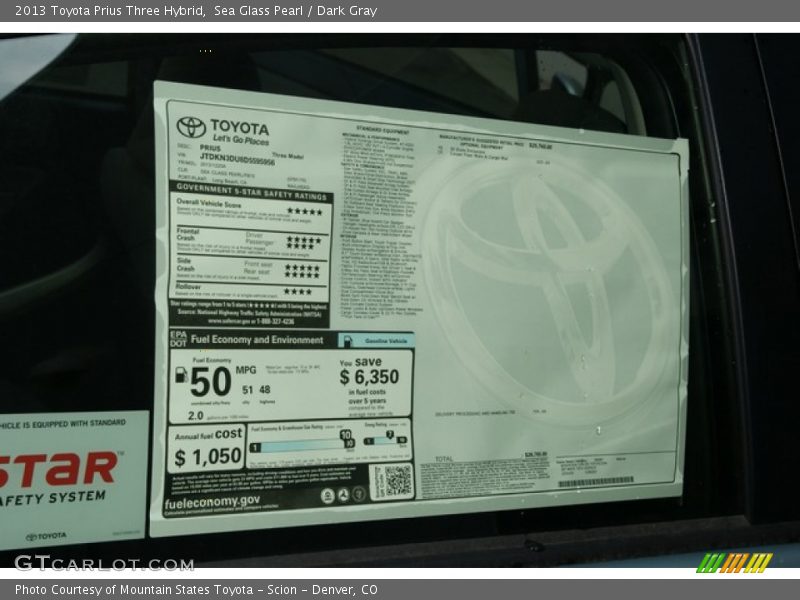Open the www.safercar.gov address line
The width and height of the screenshot is (800, 600).
pyautogui.click(x=251, y=321)
